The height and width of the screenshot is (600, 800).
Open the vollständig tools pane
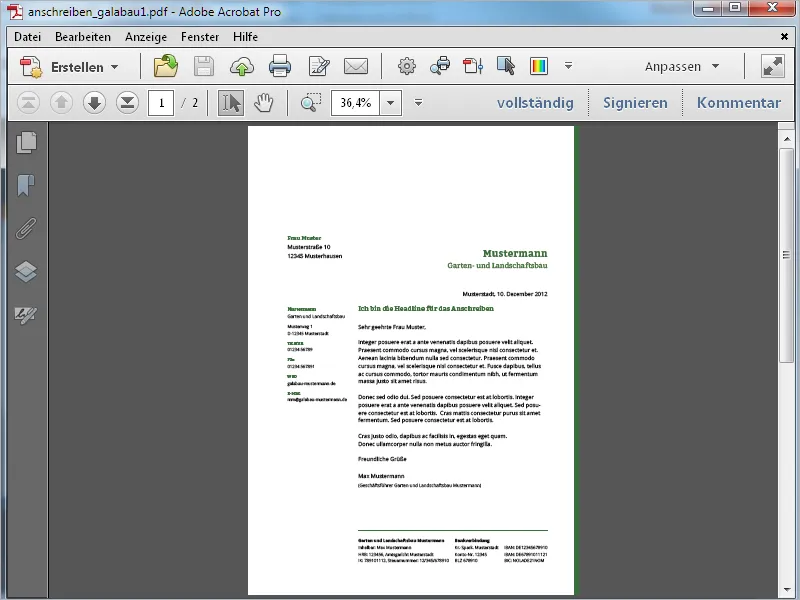(x=535, y=103)
